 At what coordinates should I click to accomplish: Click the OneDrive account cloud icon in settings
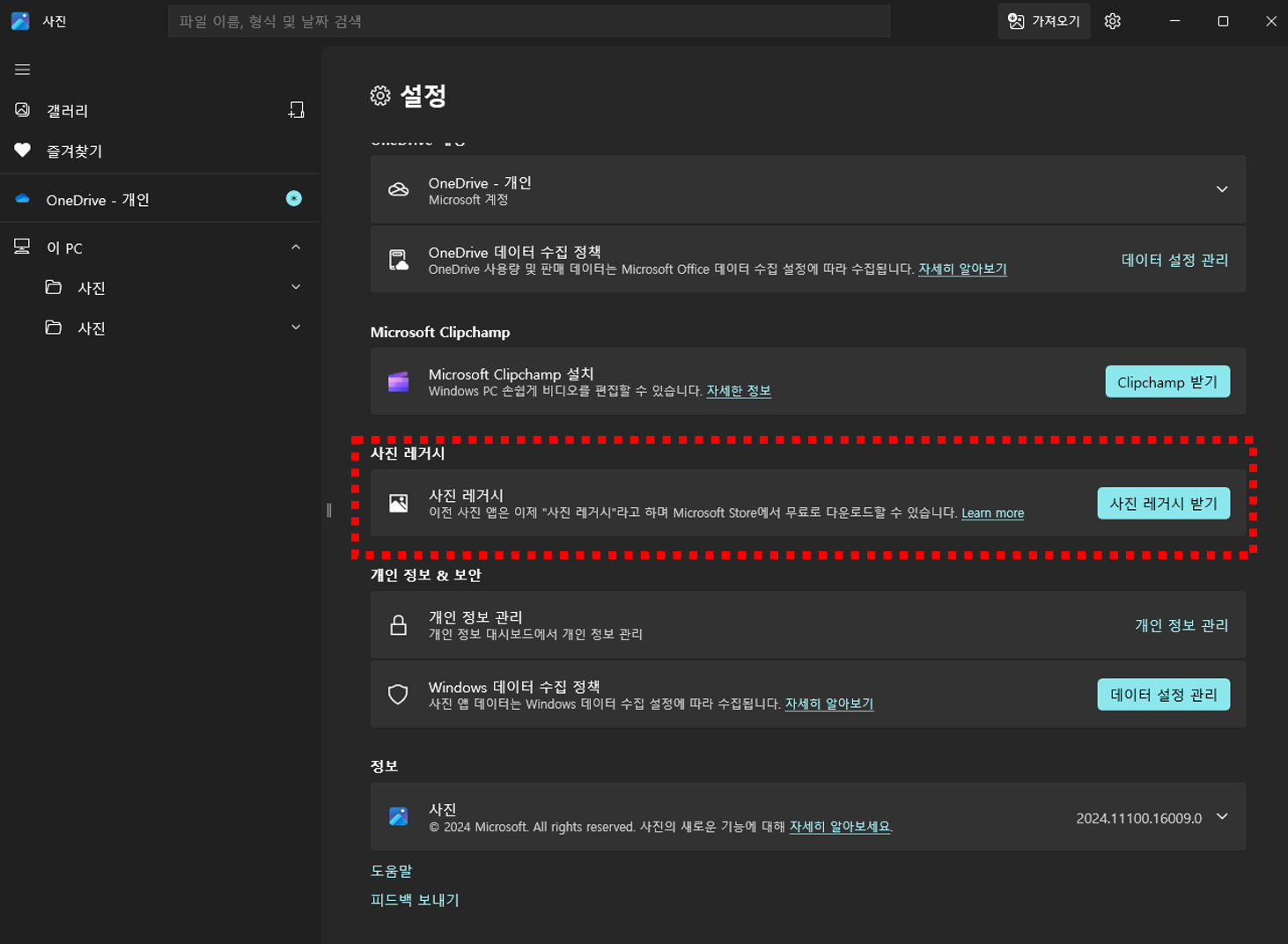[399, 189]
